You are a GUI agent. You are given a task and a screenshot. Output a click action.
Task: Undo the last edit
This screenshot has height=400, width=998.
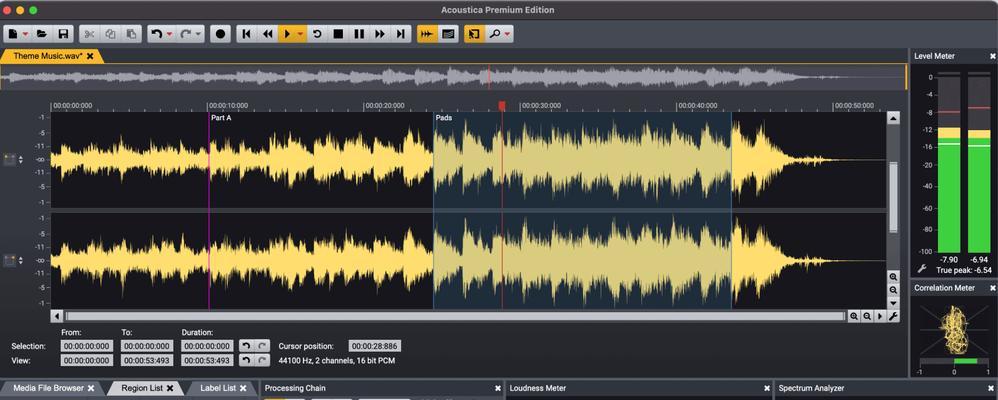(156, 34)
